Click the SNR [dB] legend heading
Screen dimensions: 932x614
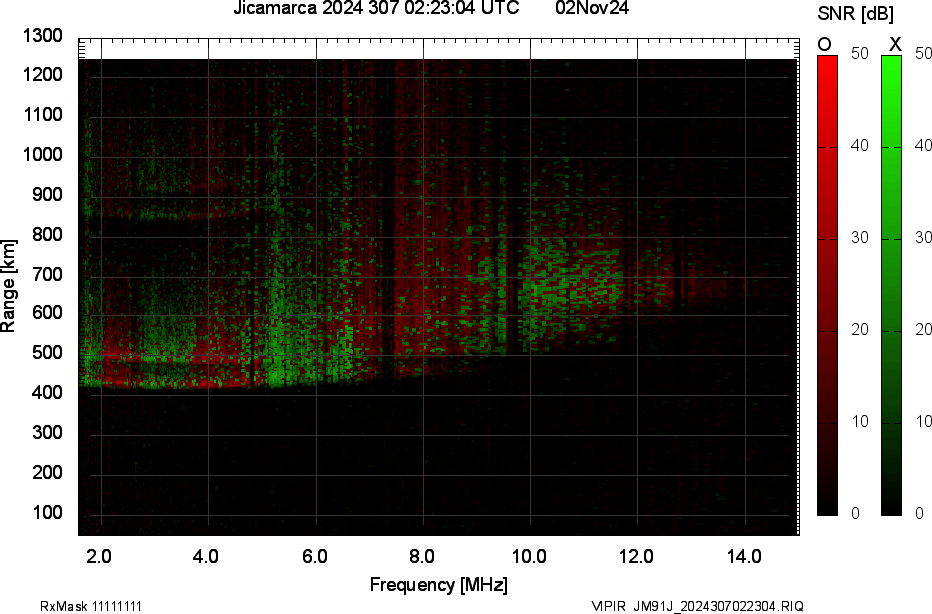coord(855,14)
